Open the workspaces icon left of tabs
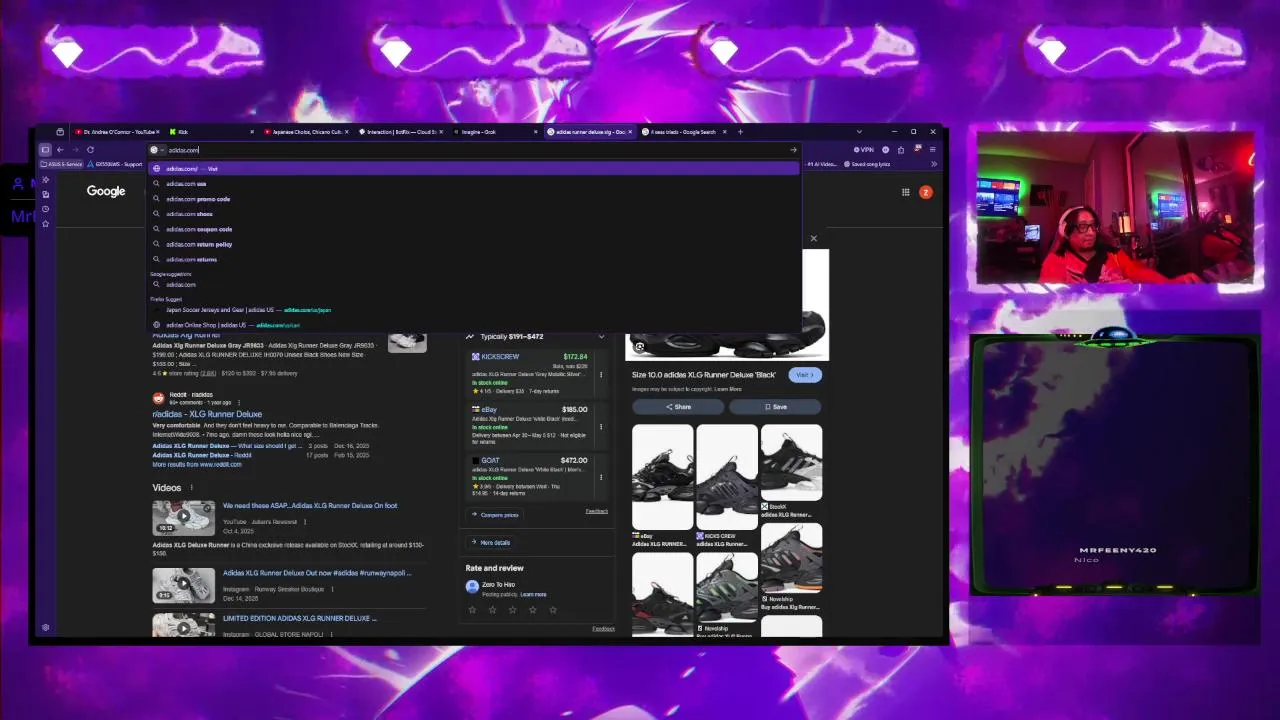The height and width of the screenshot is (720, 1280). point(60,132)
